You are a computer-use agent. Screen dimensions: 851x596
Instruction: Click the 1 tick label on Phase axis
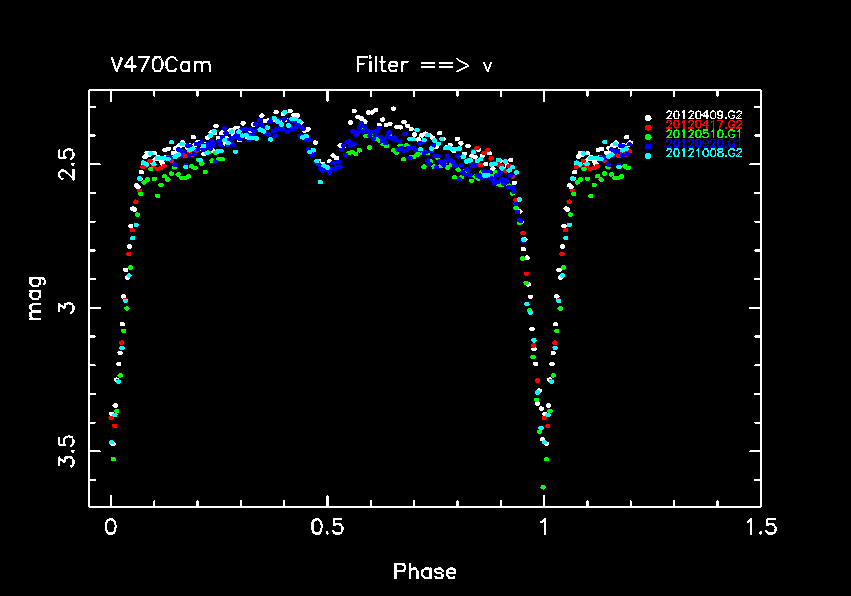544,527
